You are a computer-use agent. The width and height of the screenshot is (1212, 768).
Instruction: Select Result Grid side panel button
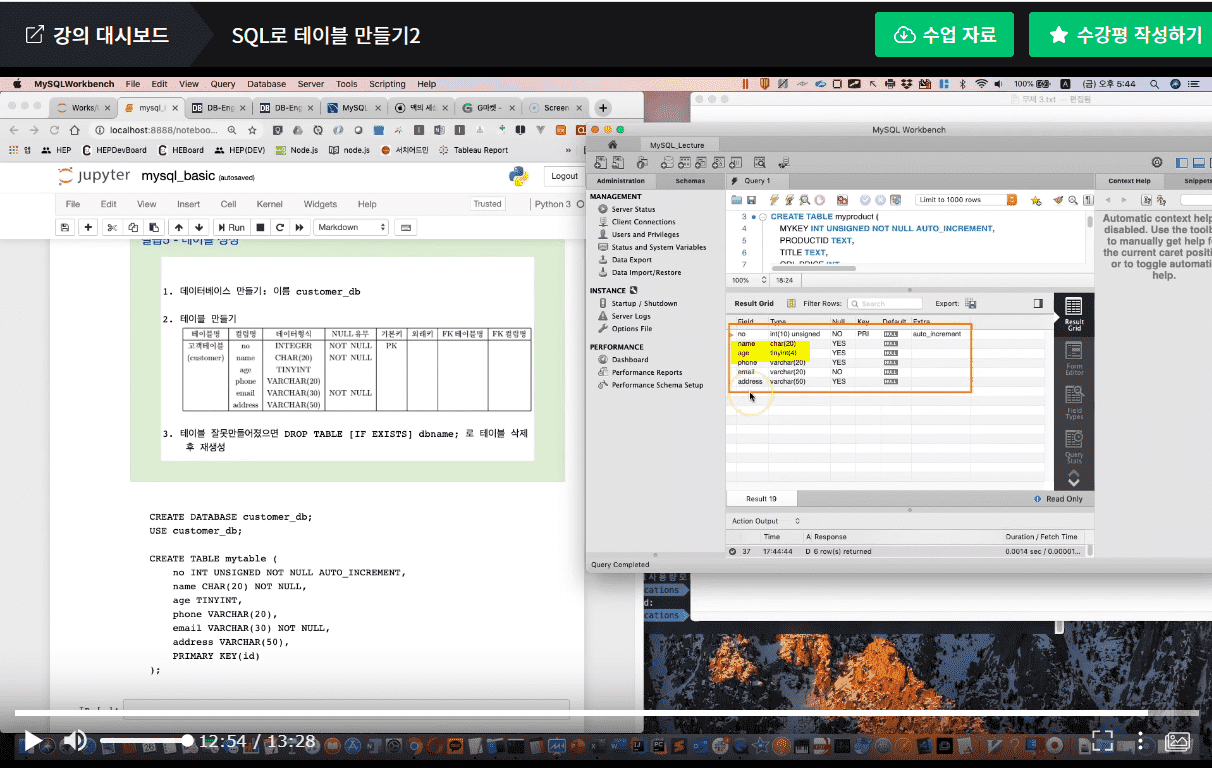point(1074,313)
